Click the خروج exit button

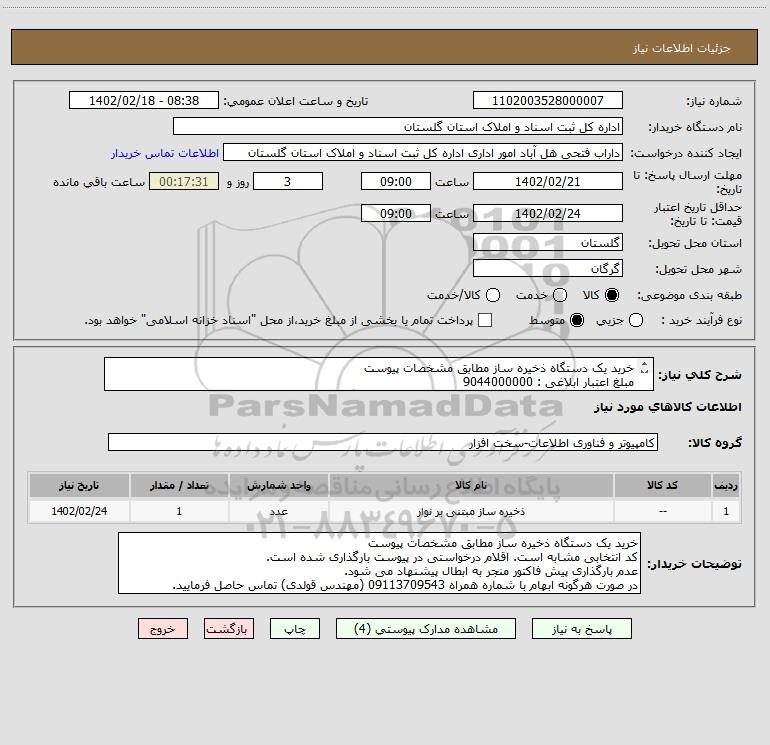point(163,629)
